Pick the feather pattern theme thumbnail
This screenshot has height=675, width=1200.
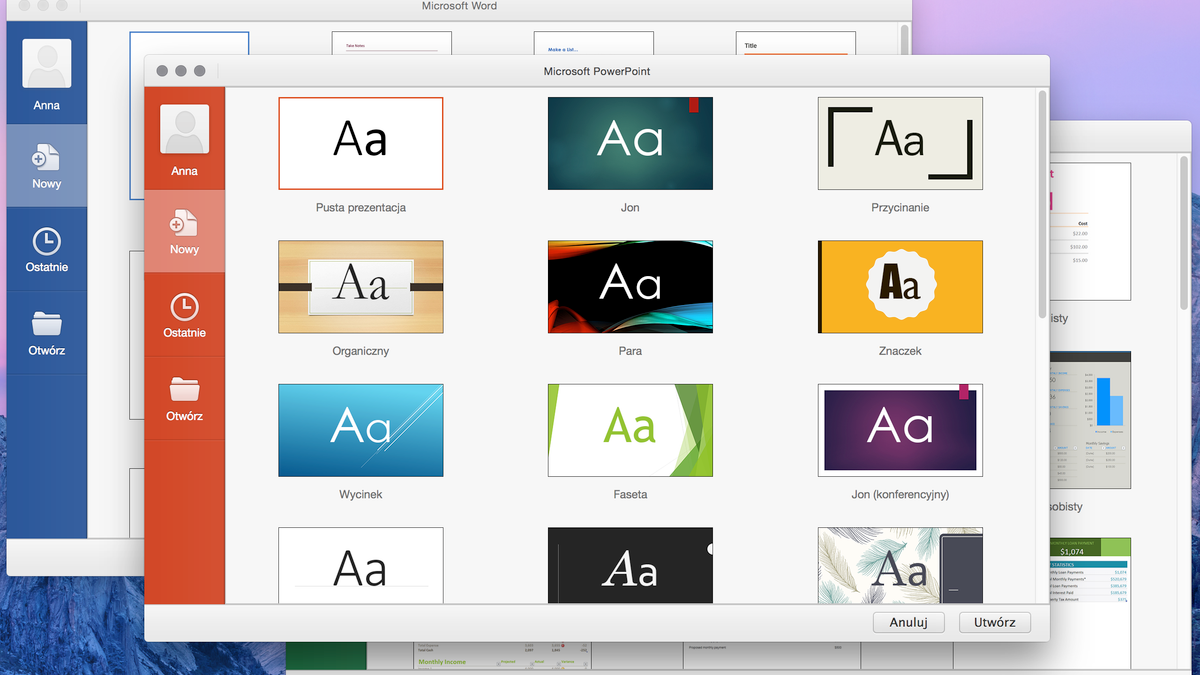(x=900, y=565)
